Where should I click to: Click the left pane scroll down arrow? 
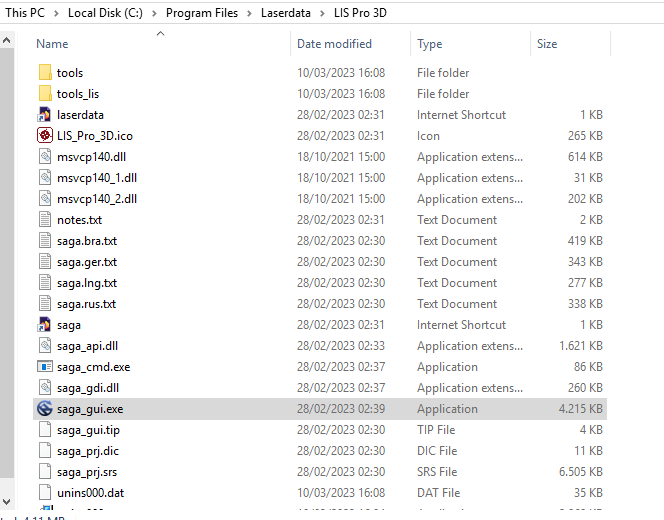[x=7, y=498]
